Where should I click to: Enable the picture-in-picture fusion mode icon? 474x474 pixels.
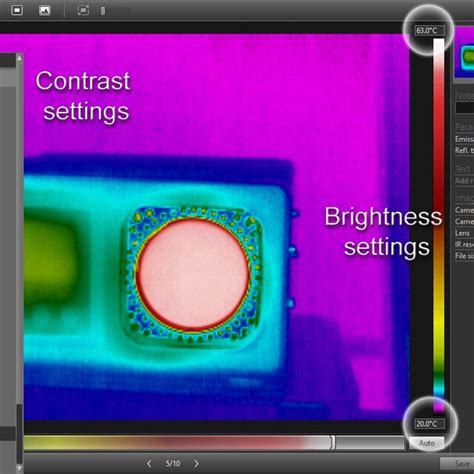coord(83,10)
